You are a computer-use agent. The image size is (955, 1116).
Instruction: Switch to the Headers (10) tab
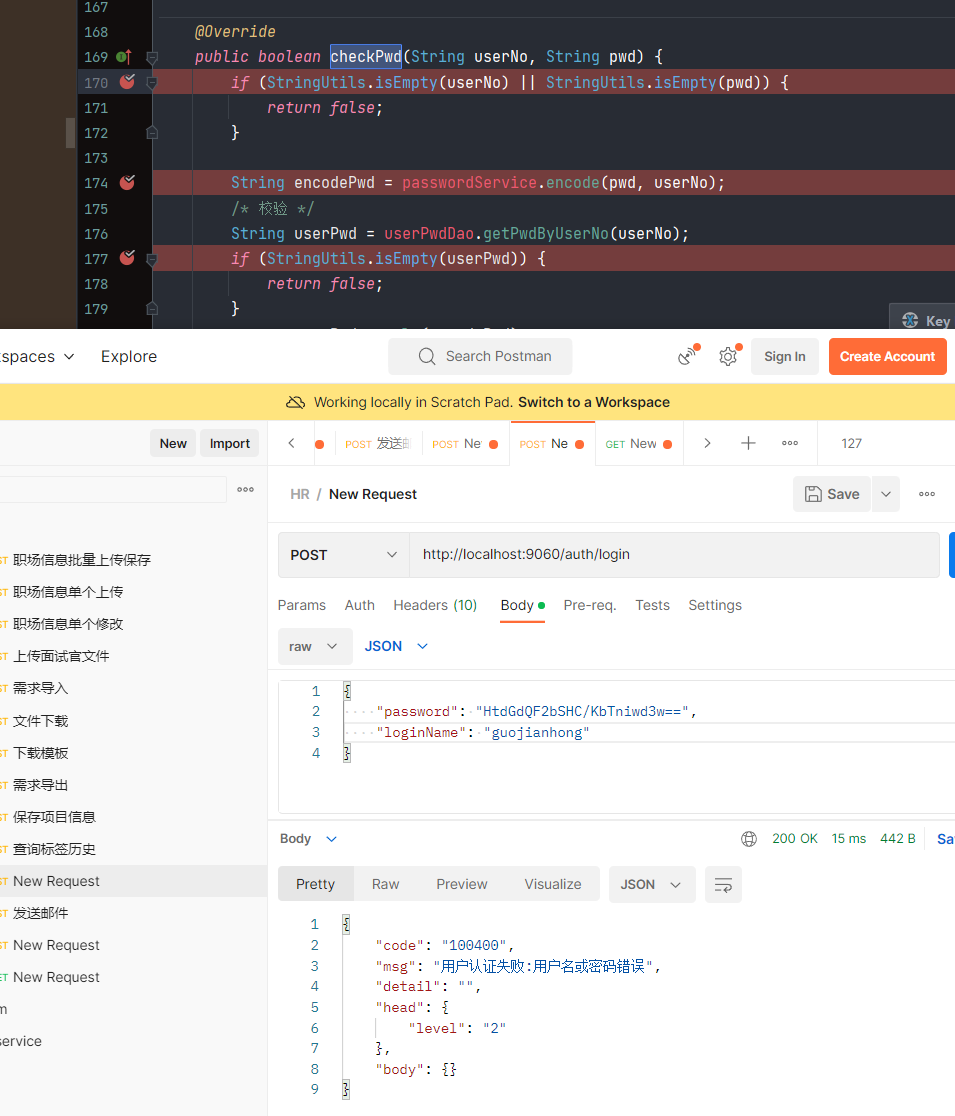click(435, 605)
